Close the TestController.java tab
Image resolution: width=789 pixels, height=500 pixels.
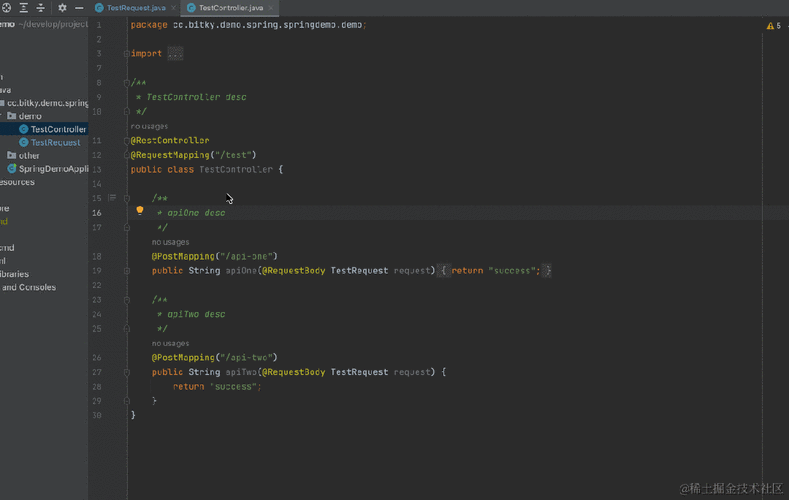(271, 8)
